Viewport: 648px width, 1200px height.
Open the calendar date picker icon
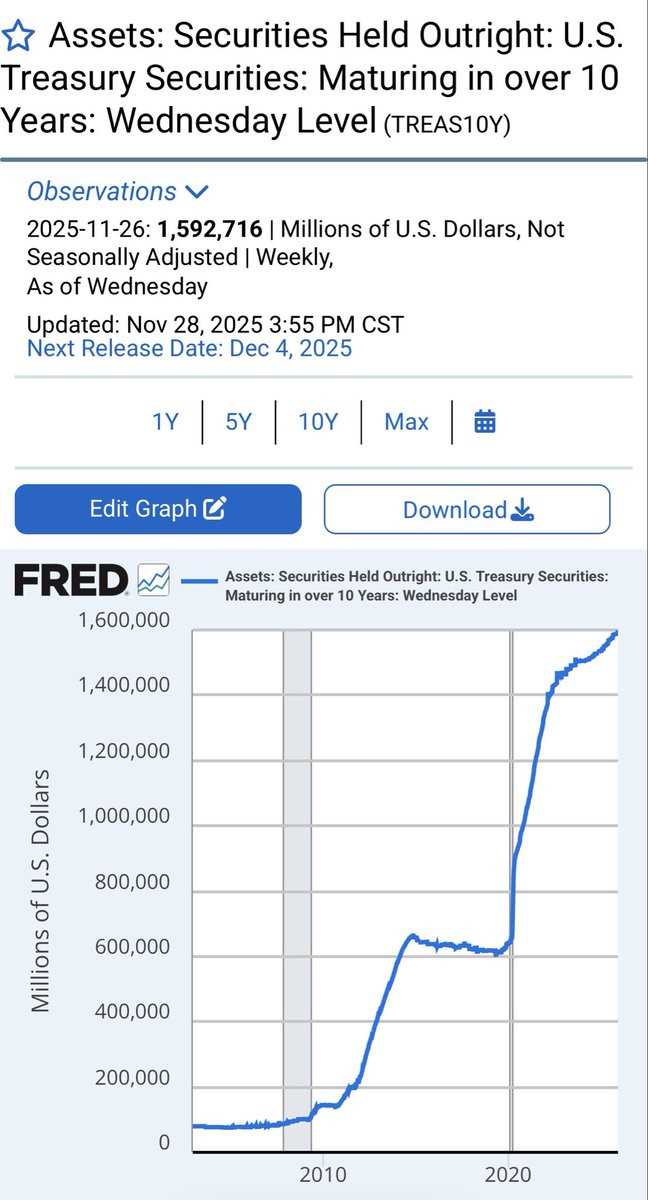tap(485, 421)
